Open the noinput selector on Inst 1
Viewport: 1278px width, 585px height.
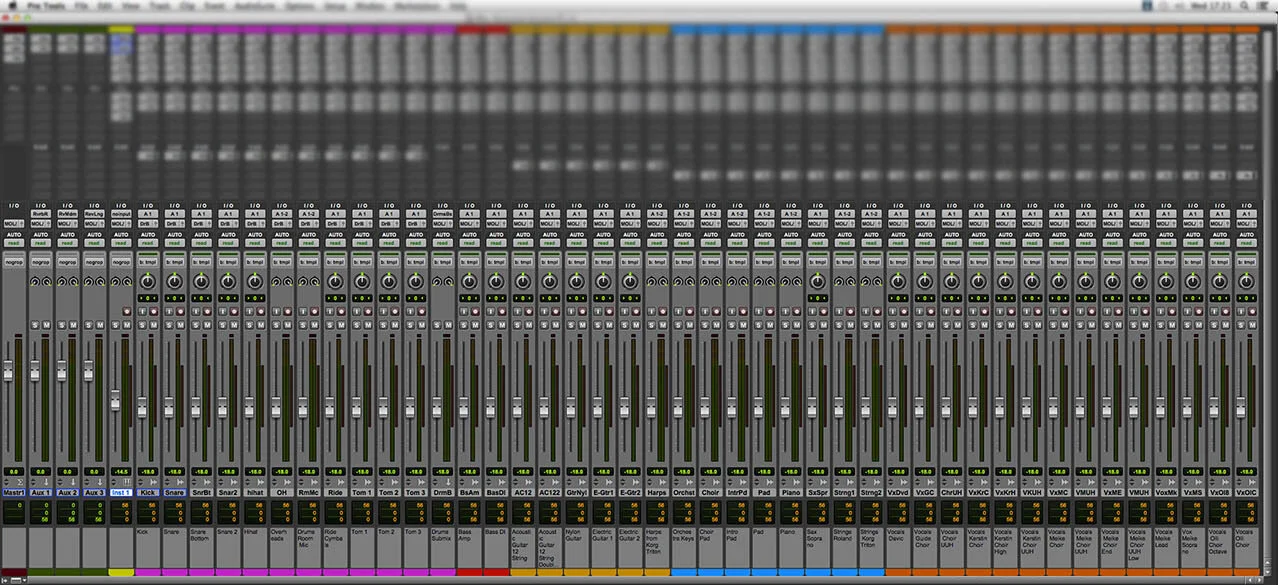(121, 214)
